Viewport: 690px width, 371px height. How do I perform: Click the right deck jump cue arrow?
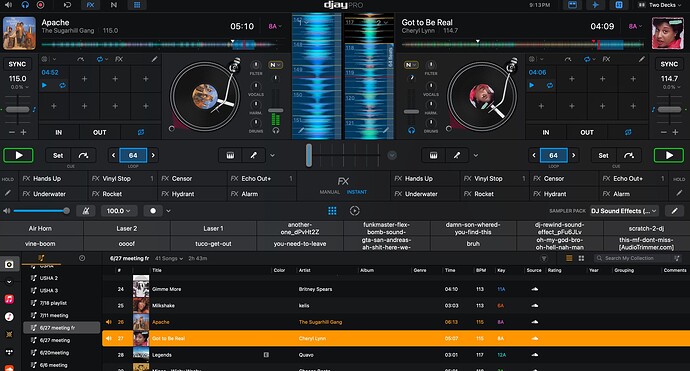629,155
